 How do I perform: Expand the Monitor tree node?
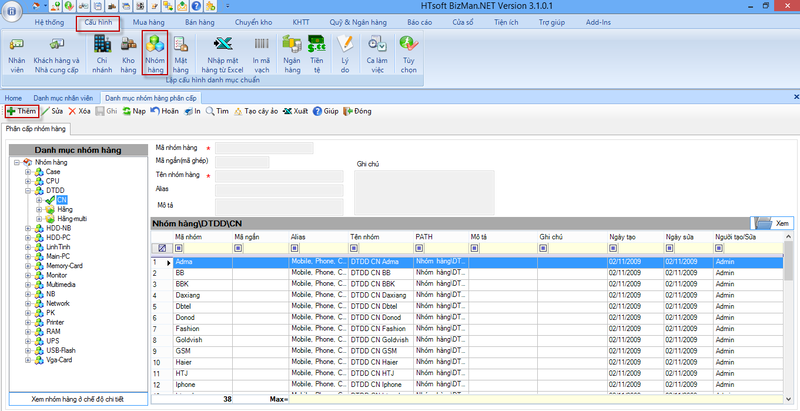(28, 275)
